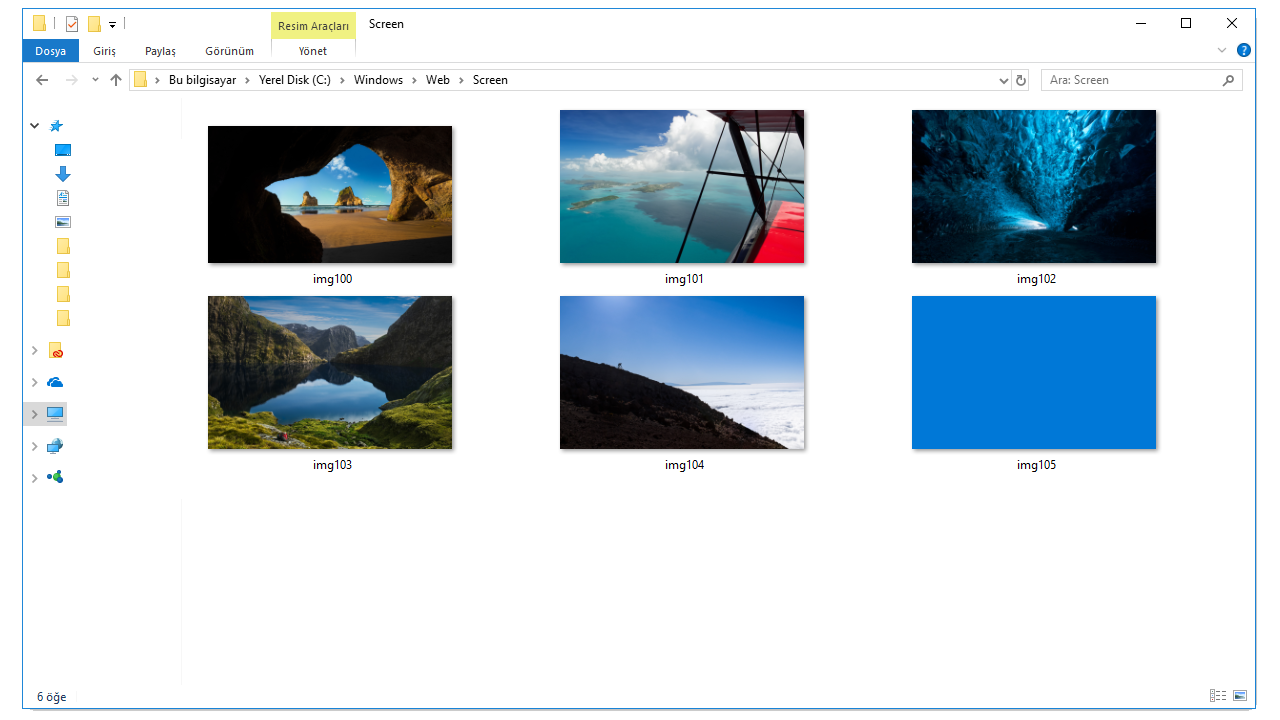This screenshot has height=720, width=1280.
Task: Switch to the Görünüm ribbon tab
Action: tap(230, 51)
